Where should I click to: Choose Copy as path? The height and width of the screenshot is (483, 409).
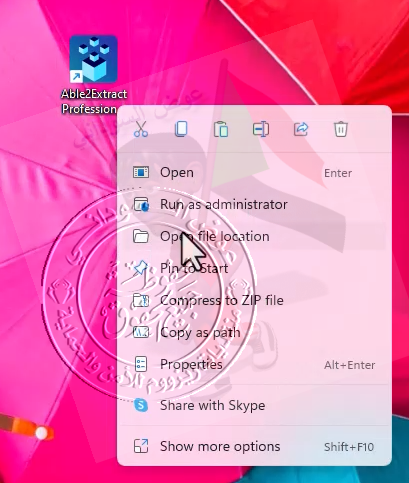pos(255,332)
